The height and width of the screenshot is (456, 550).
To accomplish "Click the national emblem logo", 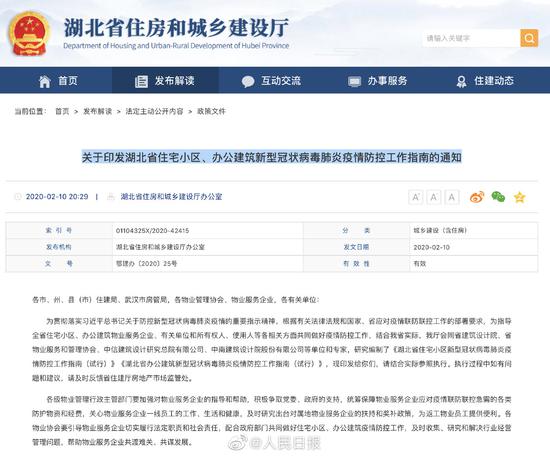I will click(29, 34).
